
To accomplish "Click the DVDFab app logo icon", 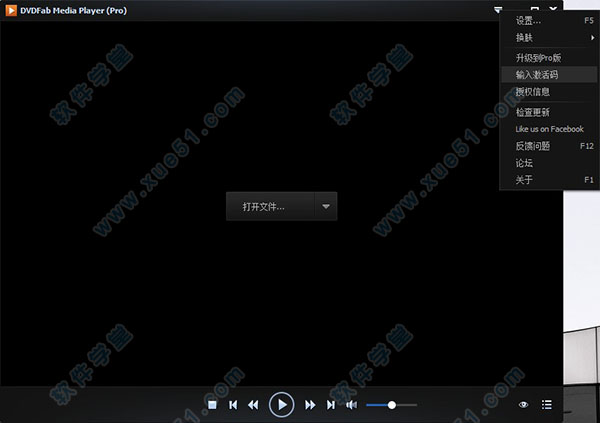I will coord(10,9).
